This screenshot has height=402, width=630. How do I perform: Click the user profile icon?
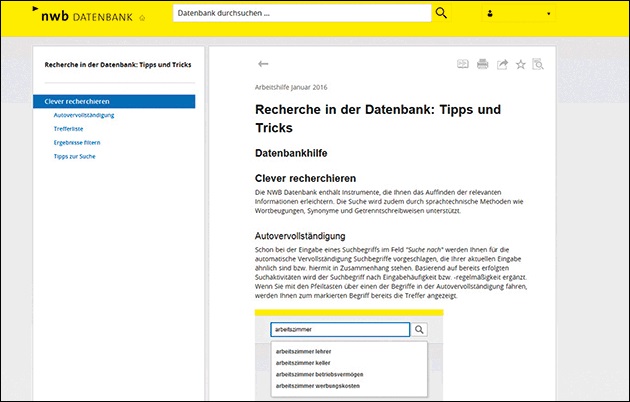[490, 14]
